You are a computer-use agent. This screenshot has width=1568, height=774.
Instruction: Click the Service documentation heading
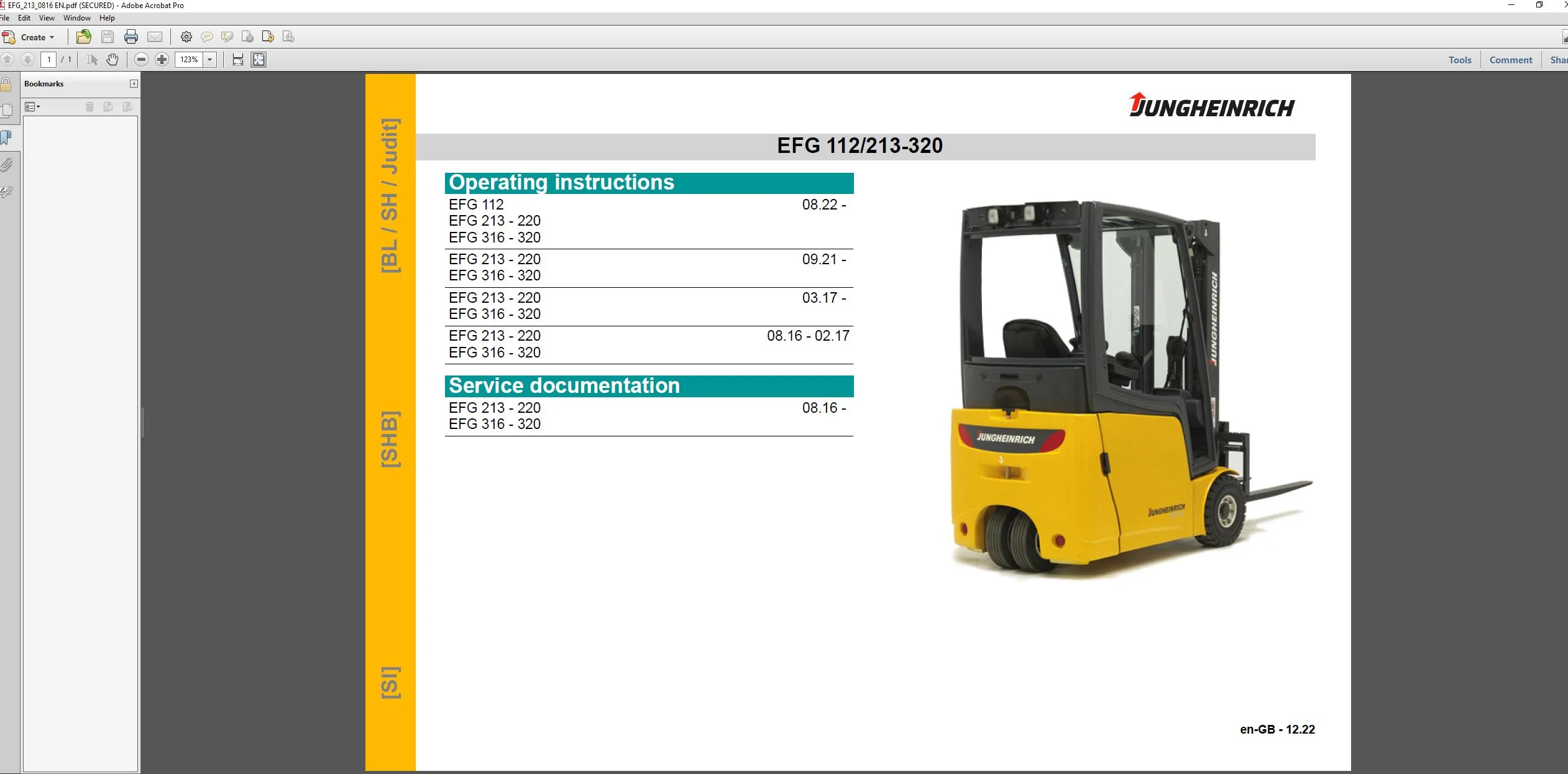[x=564, y=386]
